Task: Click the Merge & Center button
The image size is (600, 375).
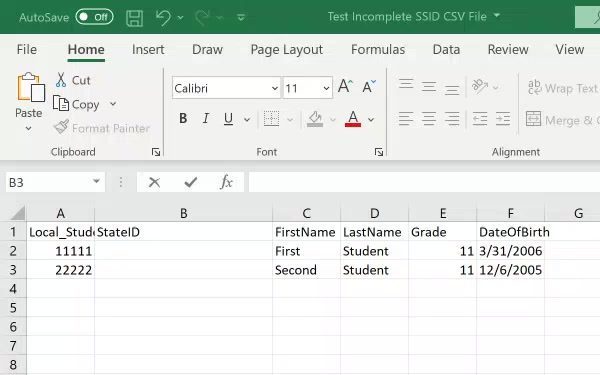Action: 562,119
